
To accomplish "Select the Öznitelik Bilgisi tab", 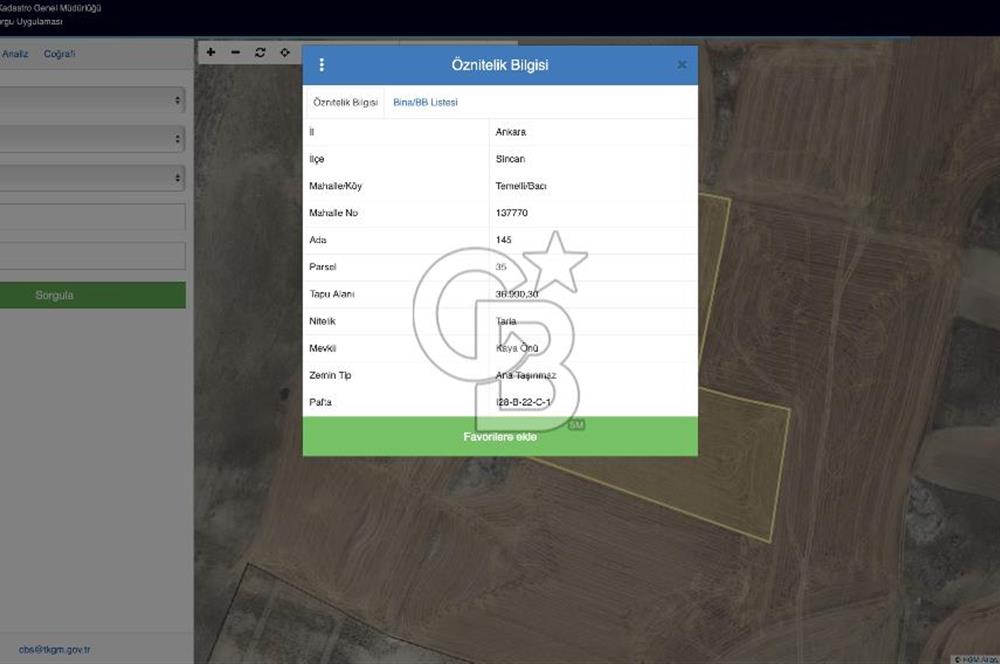I will [x=345, y=102].
